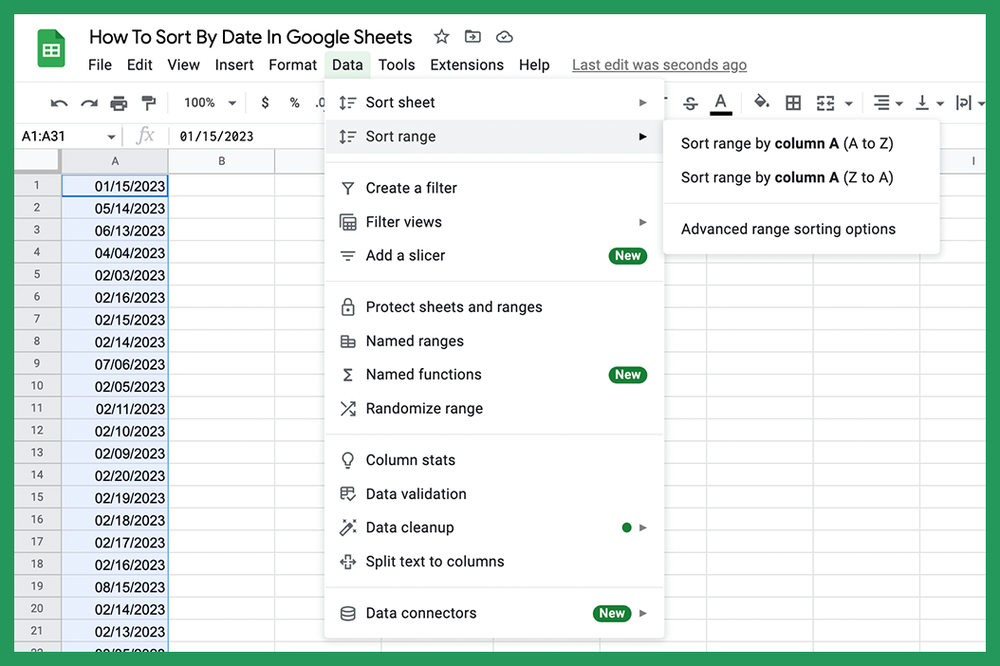The height and width of the screenshot is (666, 1000).
Task: Open the vertical align icon
Action: click(x=922, y=103)
